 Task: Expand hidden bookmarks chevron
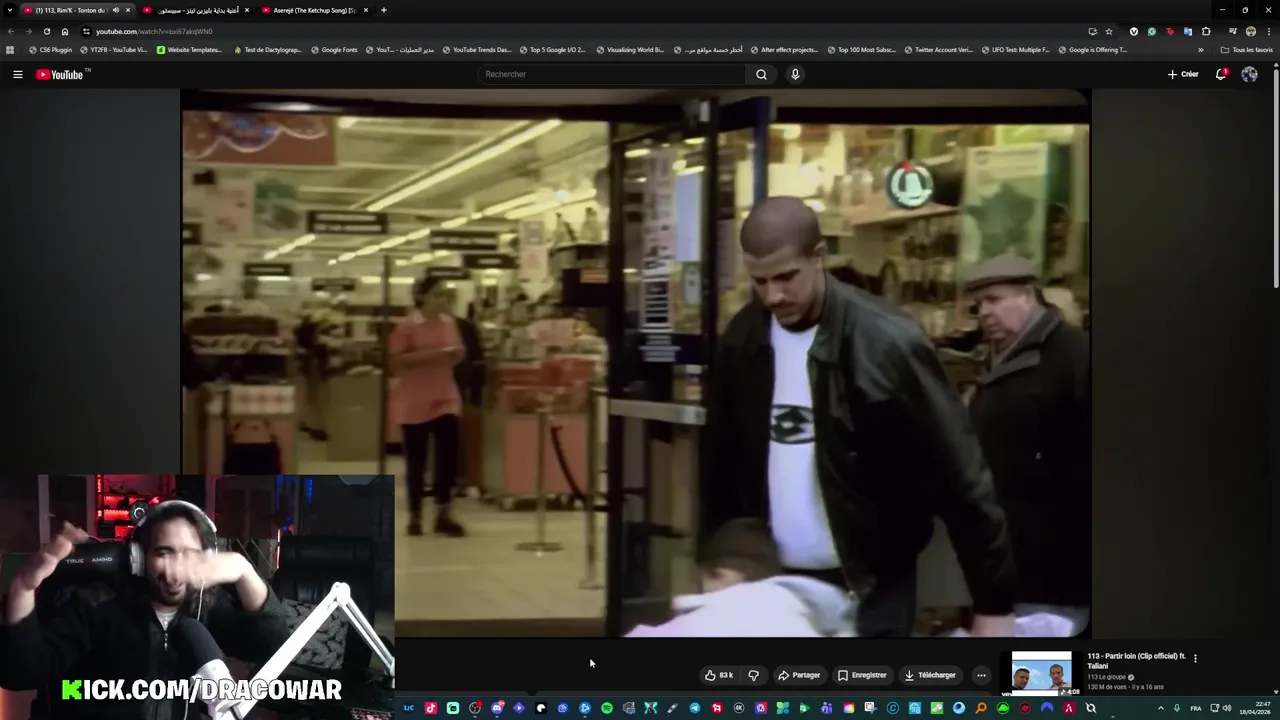pos(1201,49)
